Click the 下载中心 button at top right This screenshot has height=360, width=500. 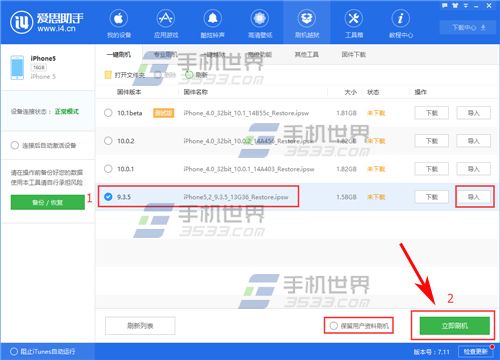point(468,27)
